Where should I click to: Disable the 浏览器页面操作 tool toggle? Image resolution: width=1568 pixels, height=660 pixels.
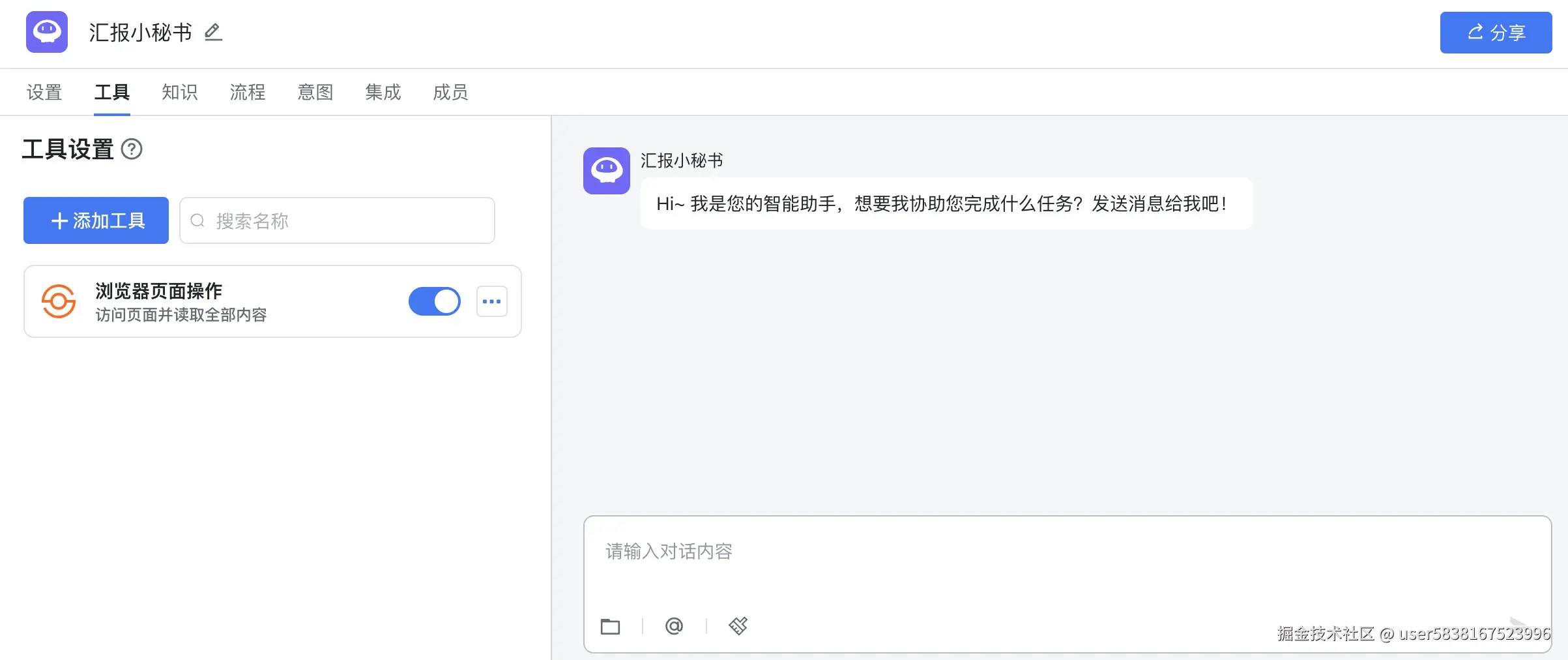434,301
